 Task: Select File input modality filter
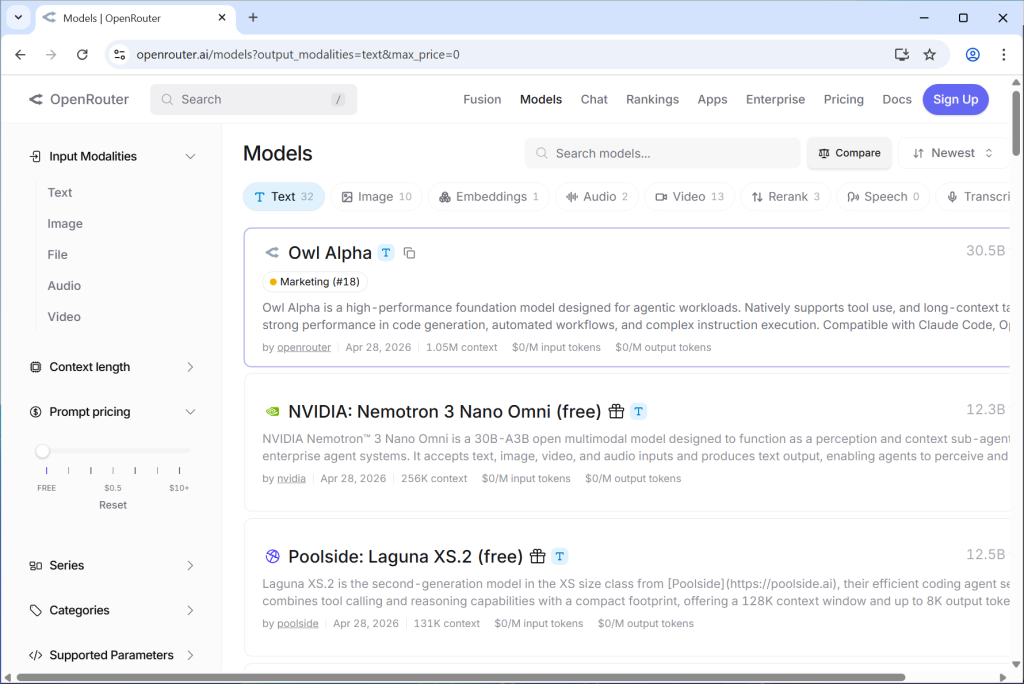point(57,255)
